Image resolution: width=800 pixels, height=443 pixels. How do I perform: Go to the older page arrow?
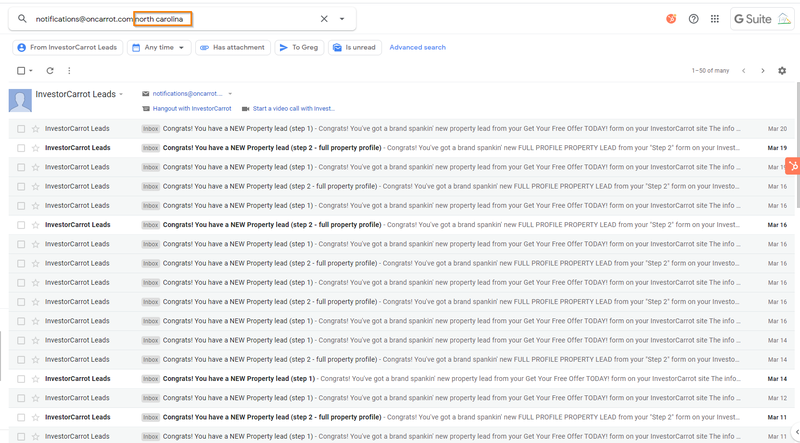763,71
